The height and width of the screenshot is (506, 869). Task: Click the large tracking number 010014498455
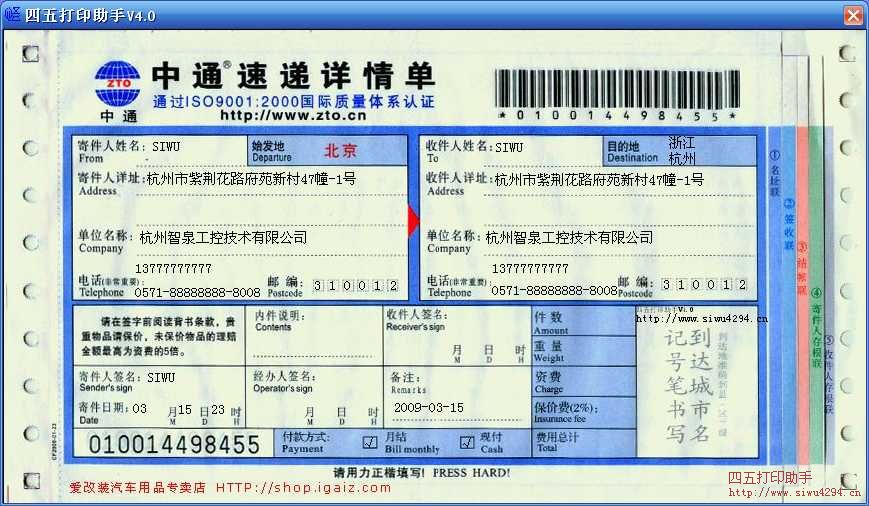coord(174,444)
